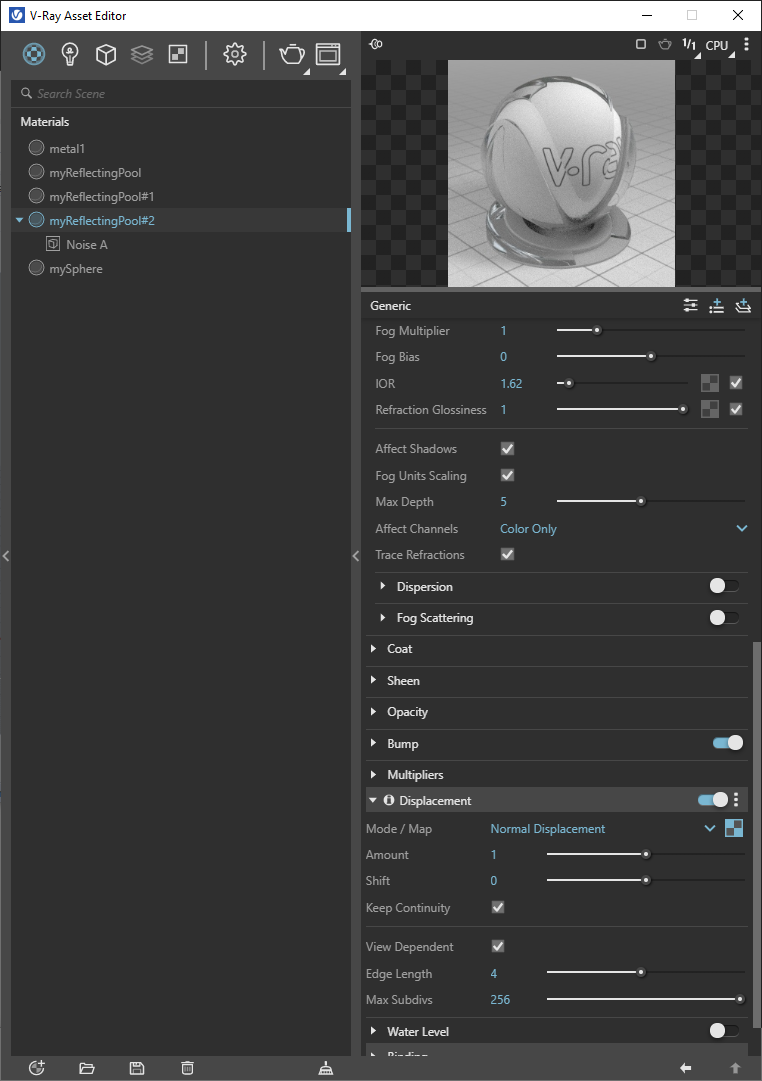762x1081 pixels.
Task: Expand the Coat section
Action: click(373, 648)
